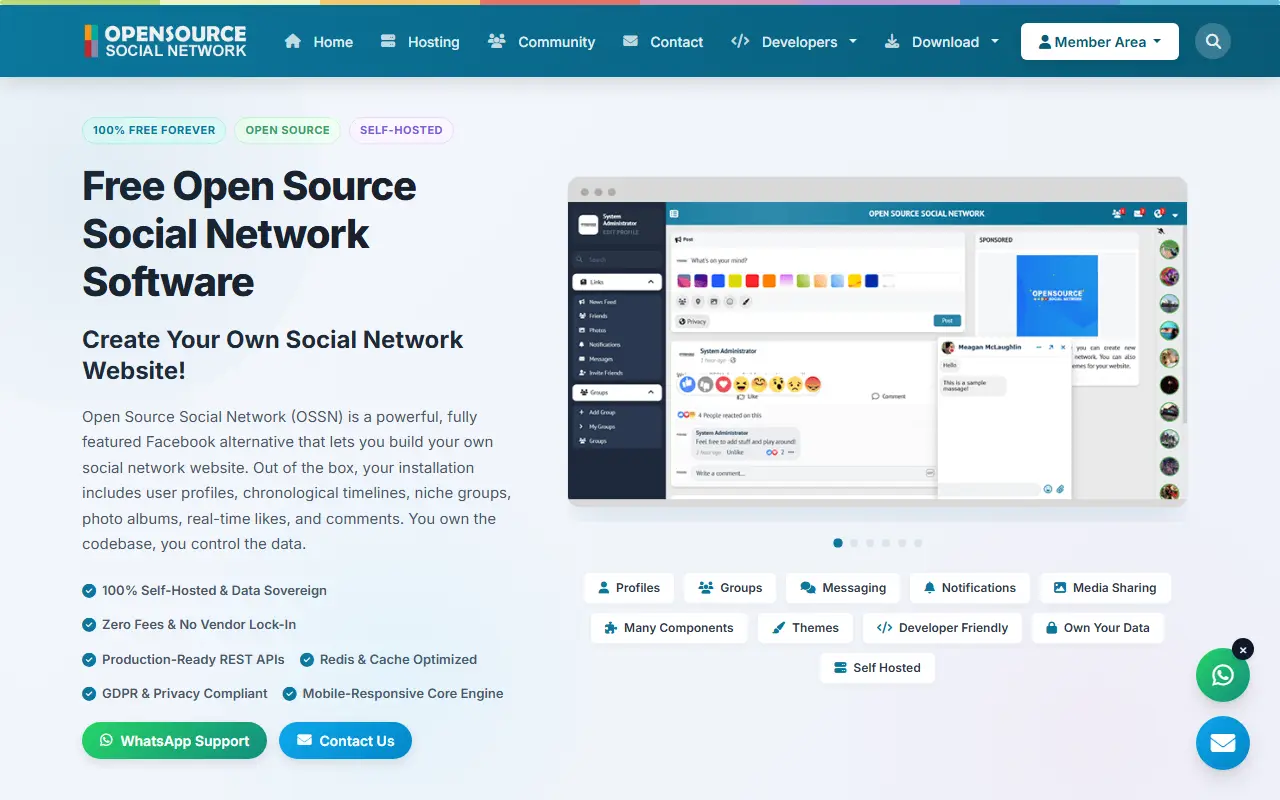Click the SELF-HOSTED badge
Viewport: 1280px width, 800px height.
click(401, 130)
